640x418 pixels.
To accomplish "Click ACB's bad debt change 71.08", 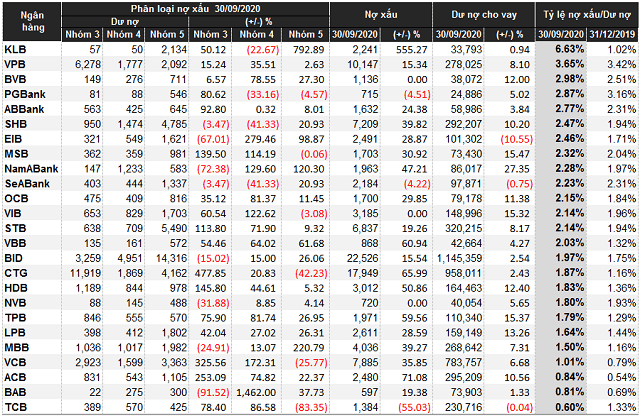I will click(415, 378).
